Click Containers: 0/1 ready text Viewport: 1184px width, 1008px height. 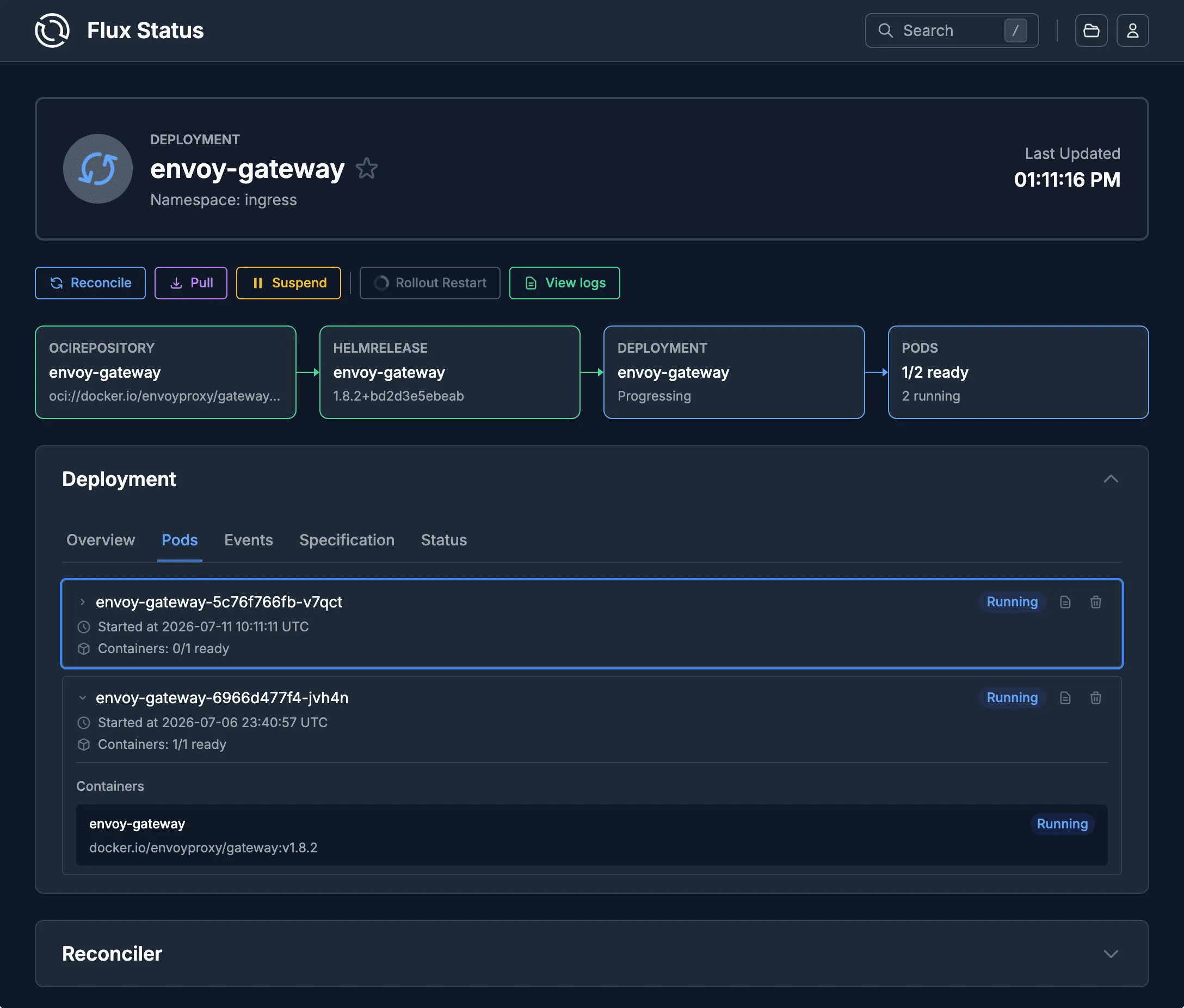(163, 649)
